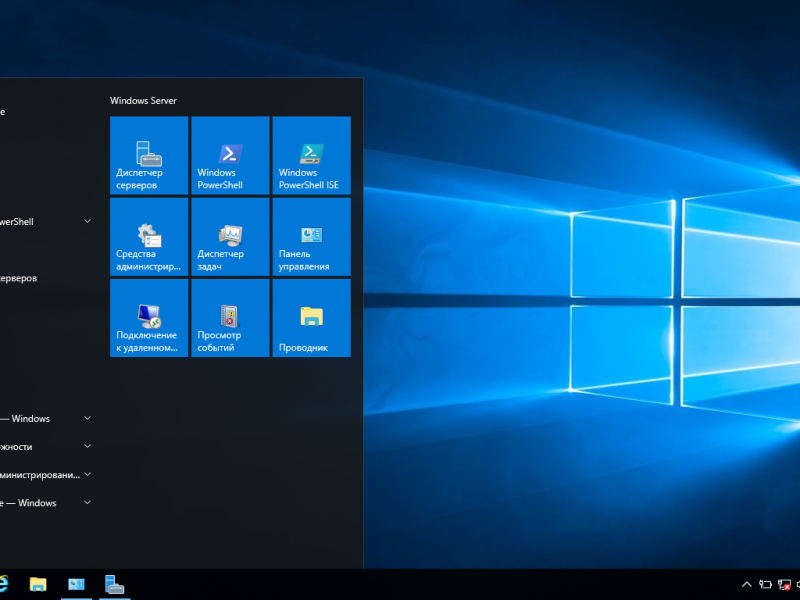Open Internet Explorer in the taskbar

click(x=4, y=584)
